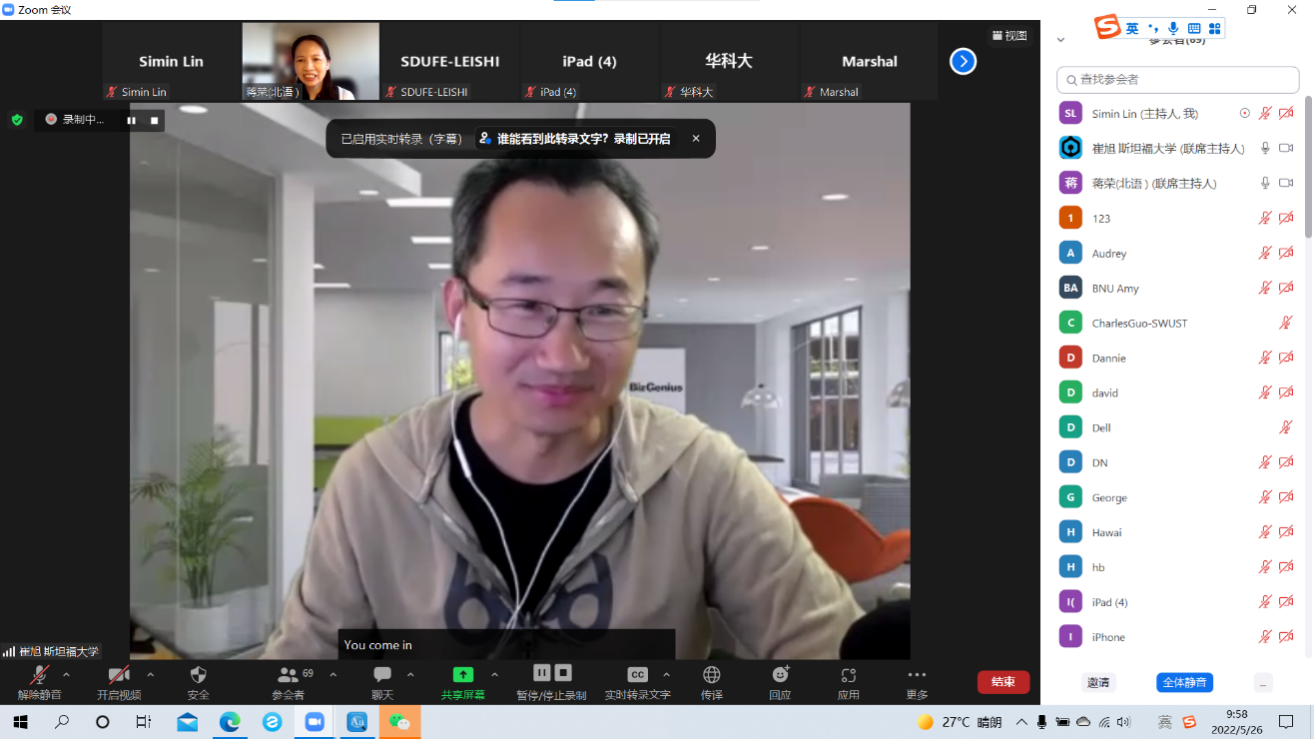Click the live transcript CC icon

coord(637,675)
